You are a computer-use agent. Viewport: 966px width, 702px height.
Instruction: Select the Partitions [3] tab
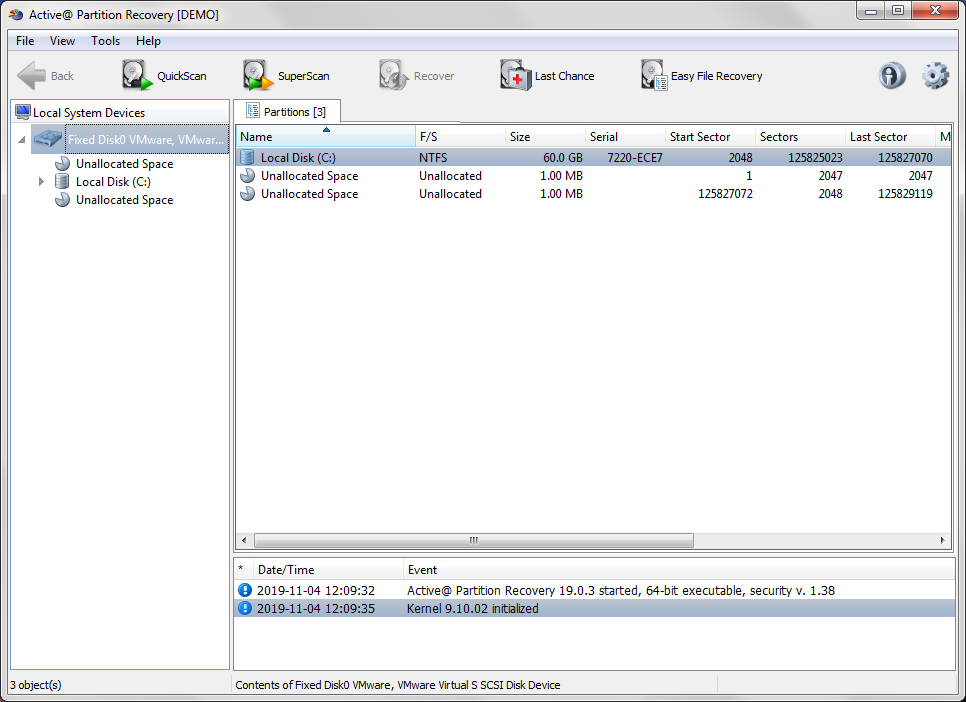pyautogui.click(x=286, y=112)
